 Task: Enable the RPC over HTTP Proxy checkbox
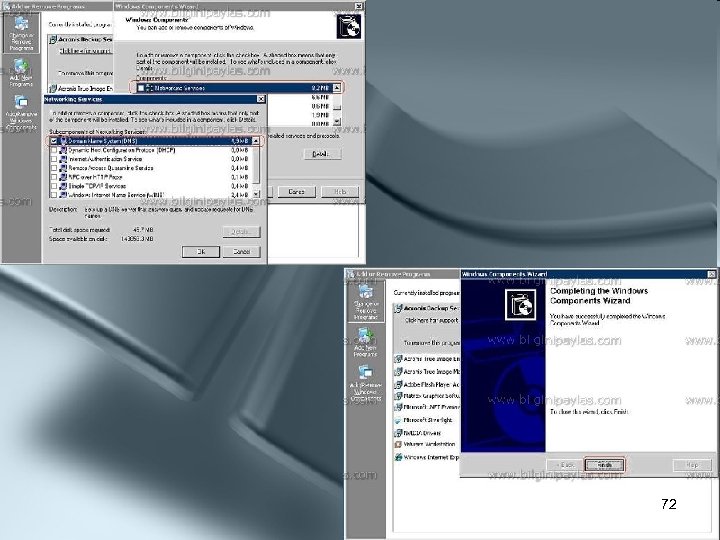point(54,177)
